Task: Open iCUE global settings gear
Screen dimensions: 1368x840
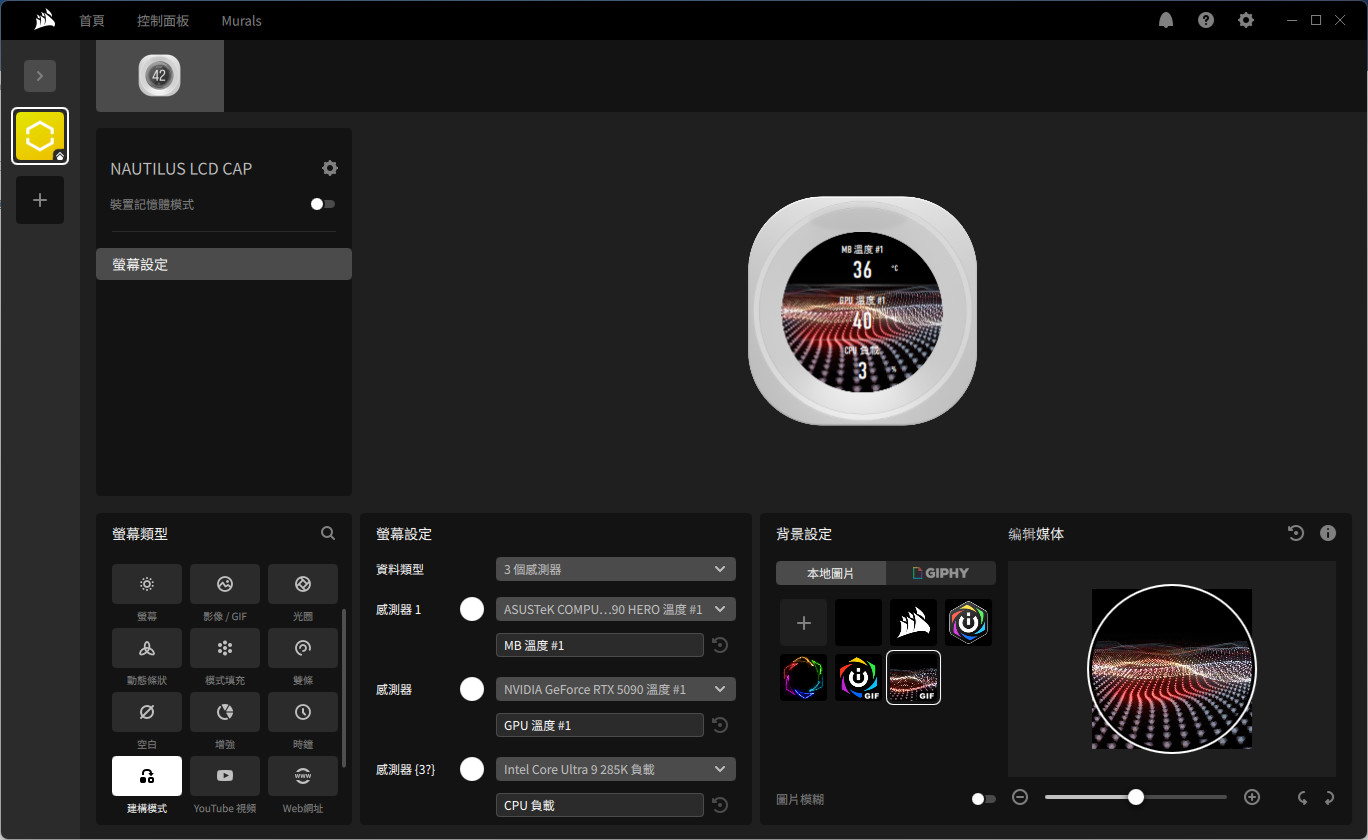Action: (x=1246, y=20)
